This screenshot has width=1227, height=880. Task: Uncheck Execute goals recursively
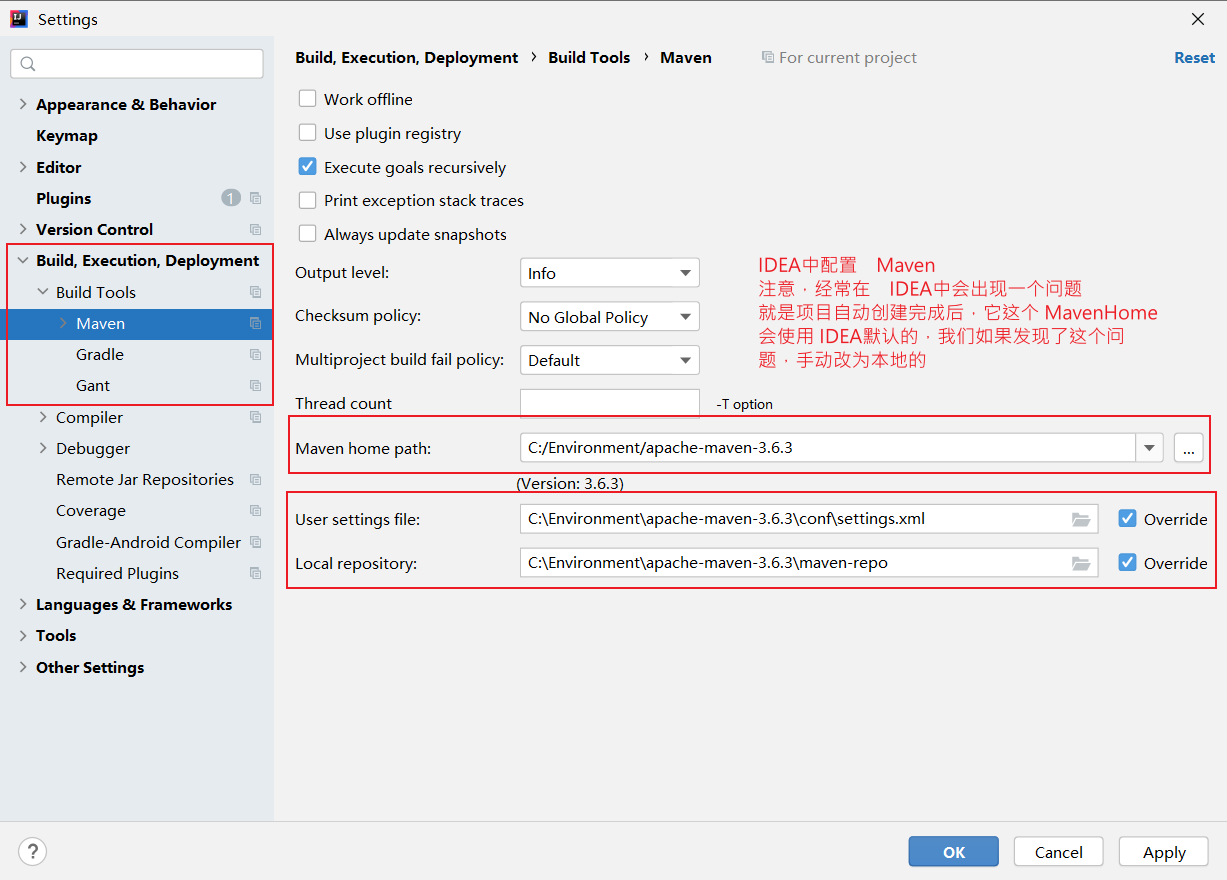(x=308, y=167)
